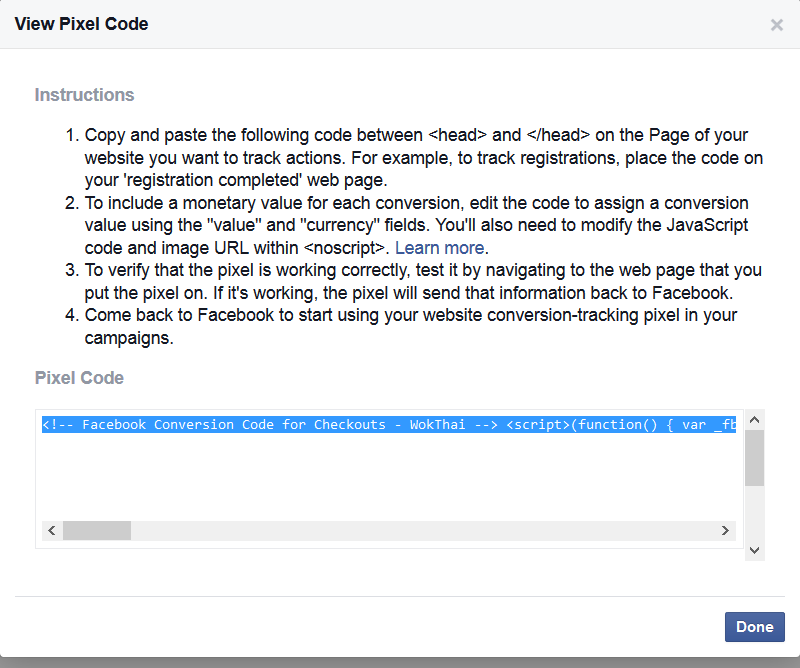Click the horizontal scrollbar's right arrow
800x668 pixels.
tap(725, 531)
